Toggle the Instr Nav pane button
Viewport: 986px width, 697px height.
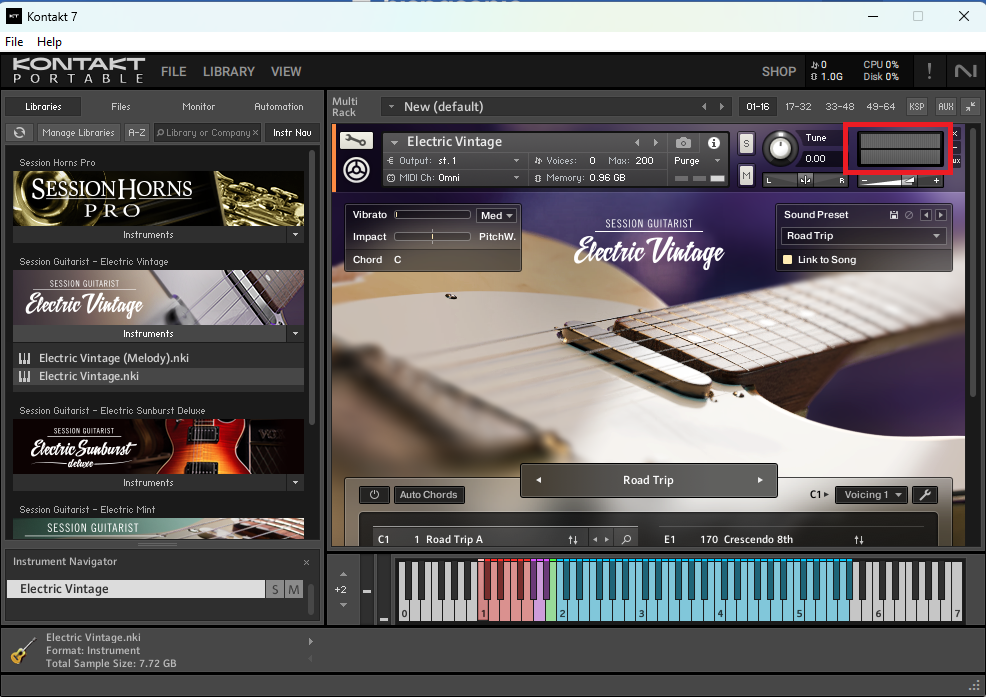(x=292, y=133)
